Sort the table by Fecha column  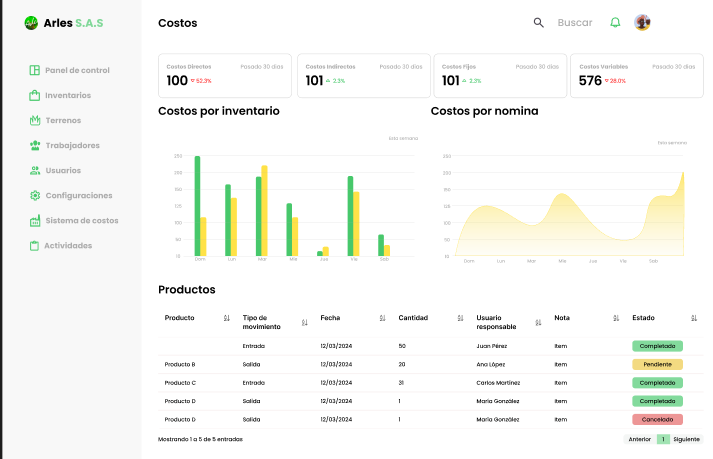point(383,318)
